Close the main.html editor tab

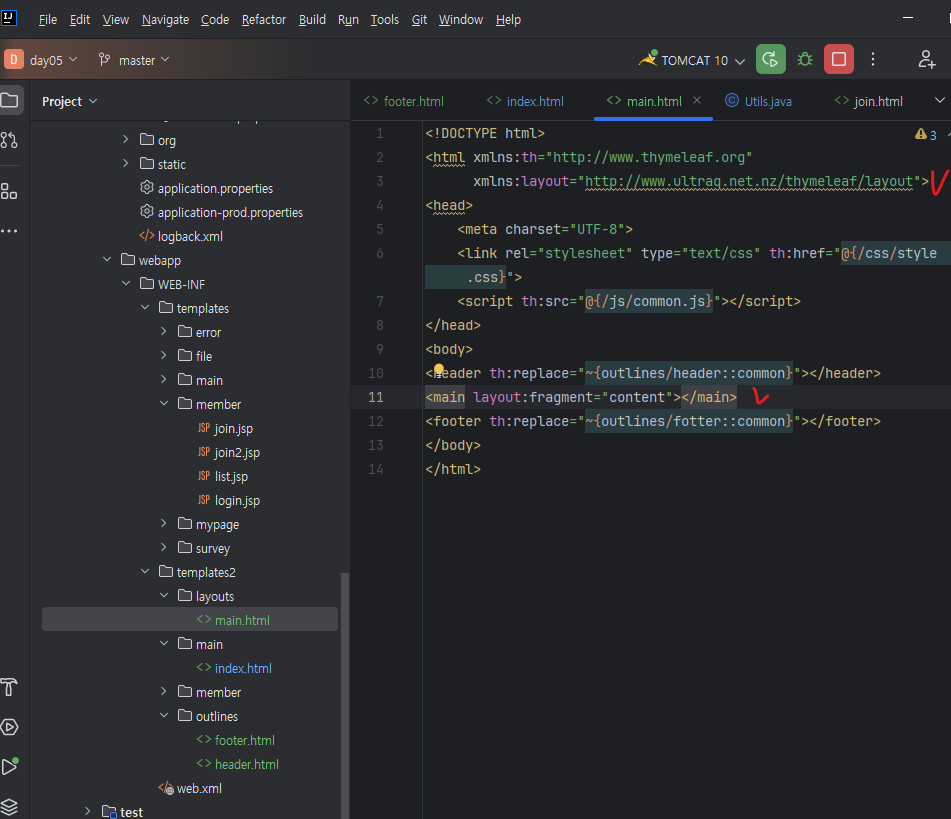697,100
